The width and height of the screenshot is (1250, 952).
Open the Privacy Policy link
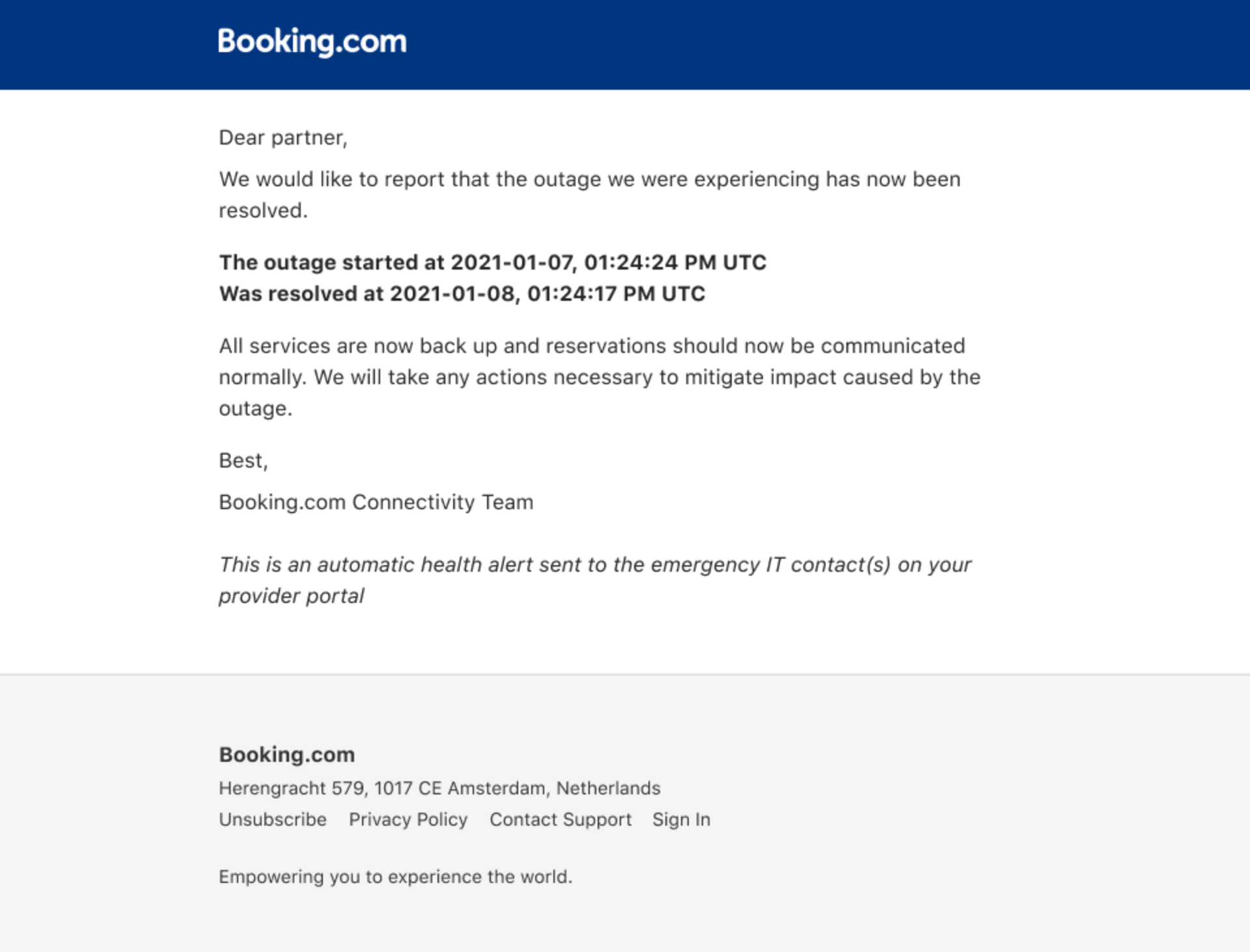(x=408, y=819)
